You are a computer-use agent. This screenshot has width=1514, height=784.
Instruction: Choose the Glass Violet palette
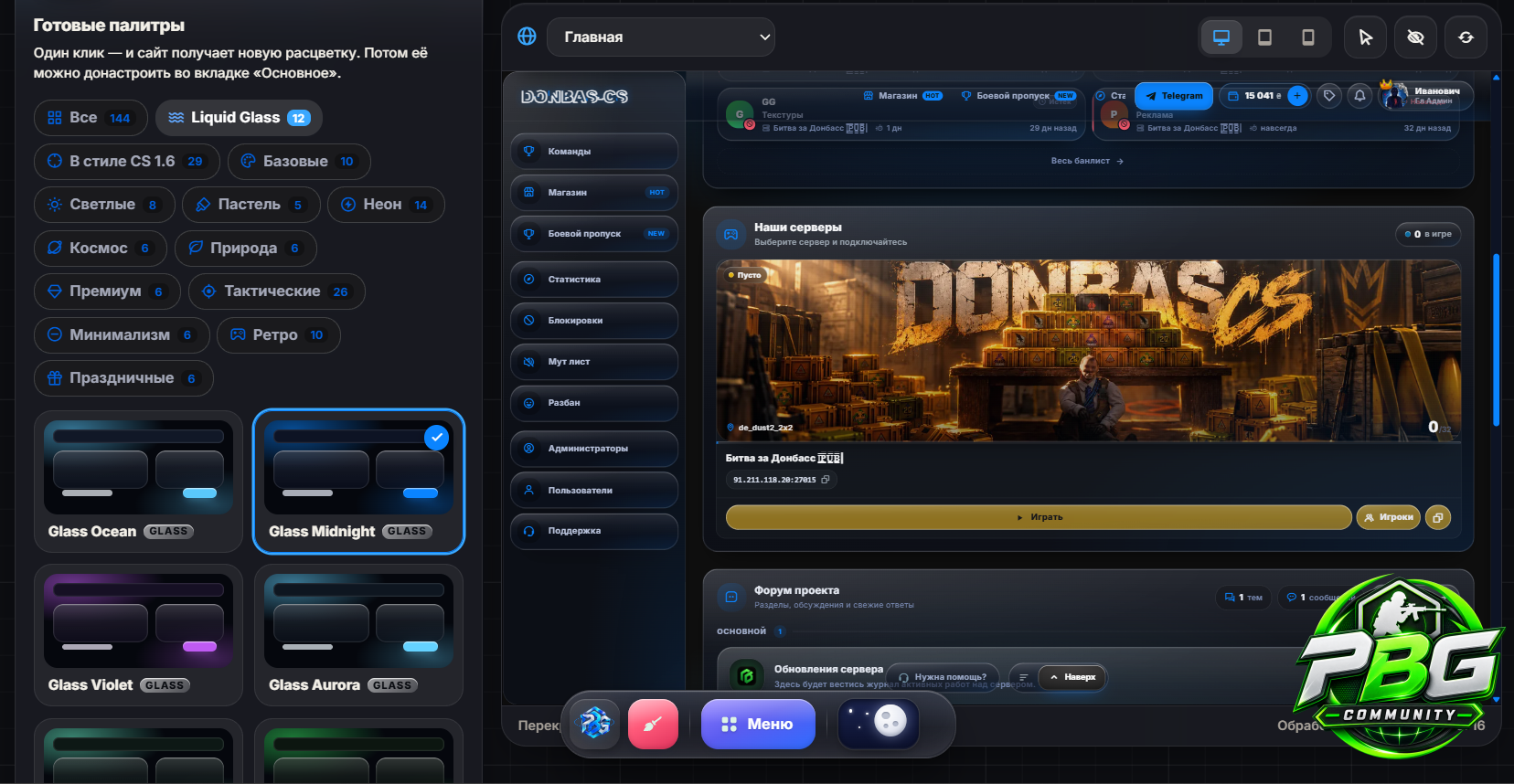[138, 635]
